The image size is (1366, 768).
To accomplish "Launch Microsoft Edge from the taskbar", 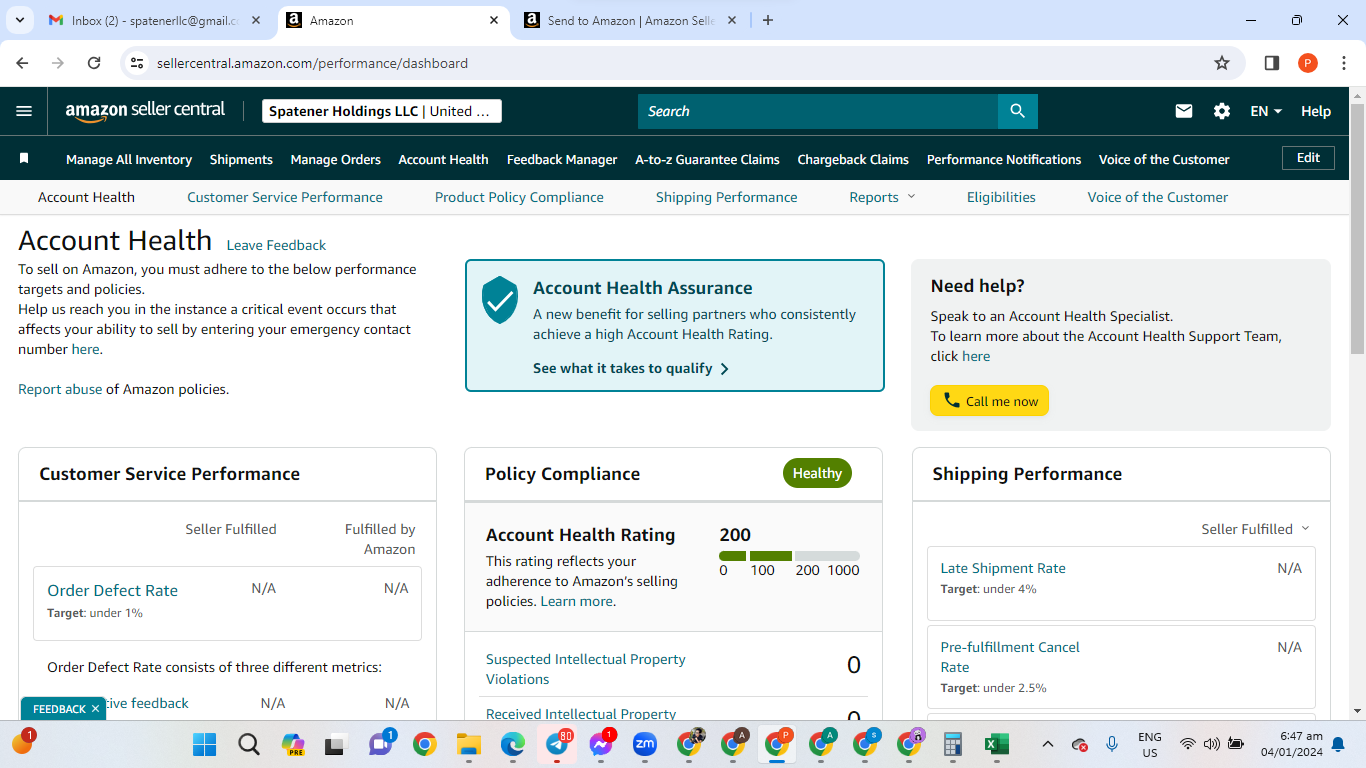I will click(x=513, y=744).
